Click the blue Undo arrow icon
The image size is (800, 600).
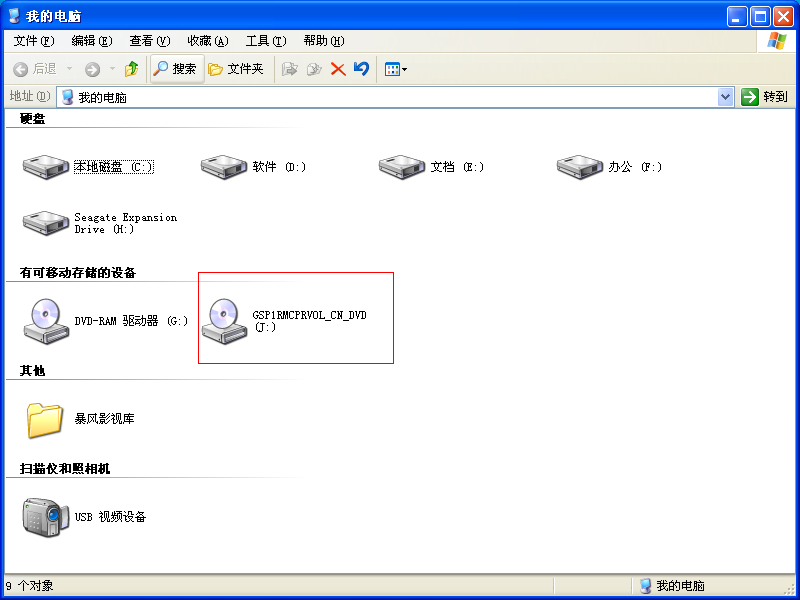[x=361, y=68]
